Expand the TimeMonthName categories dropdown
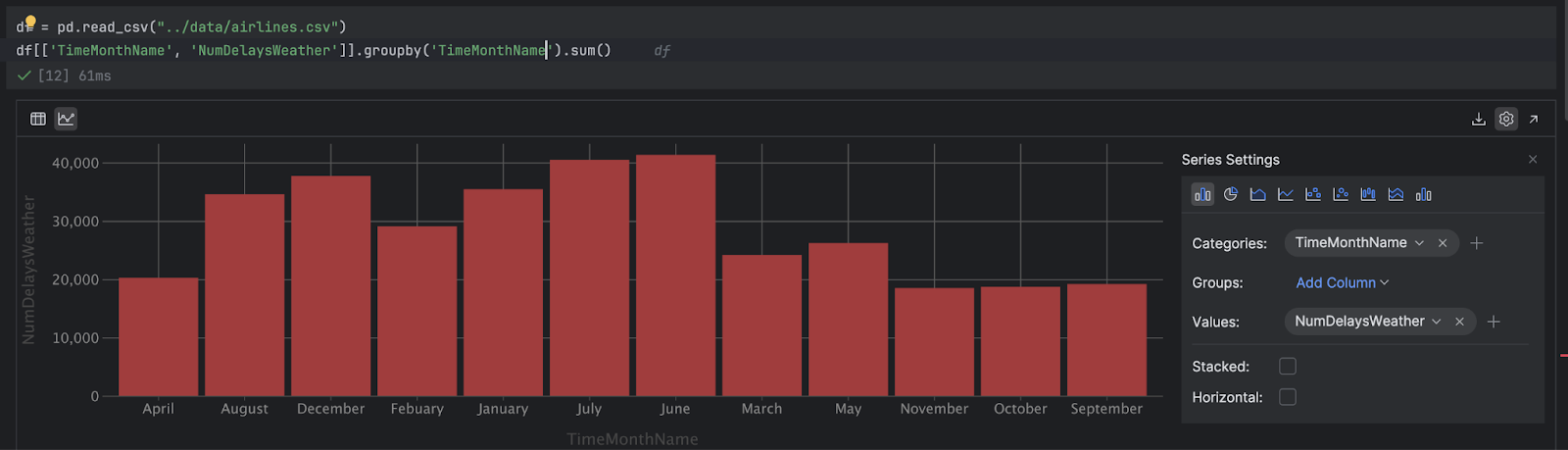1568x450 pixels. pos(1419,243)
